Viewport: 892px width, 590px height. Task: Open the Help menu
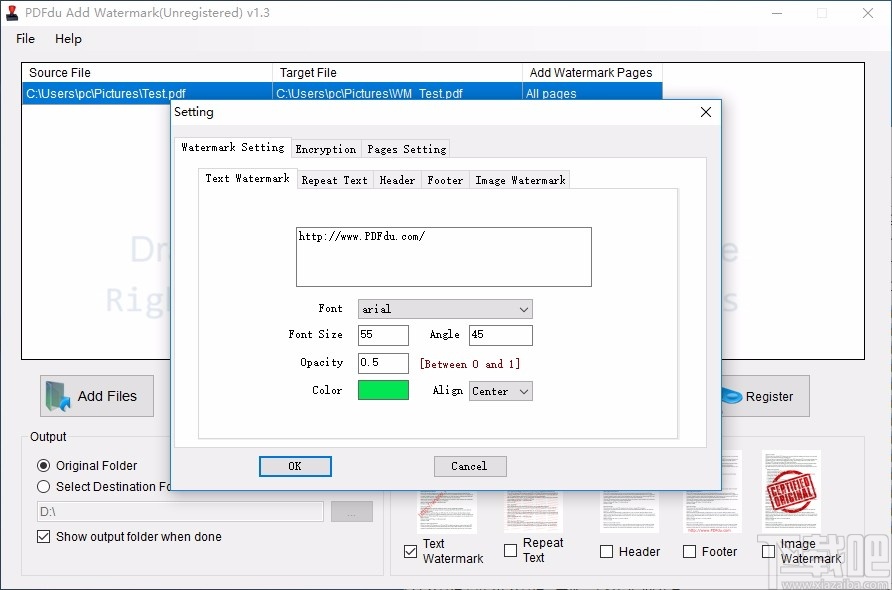click(x=68, y=39)
